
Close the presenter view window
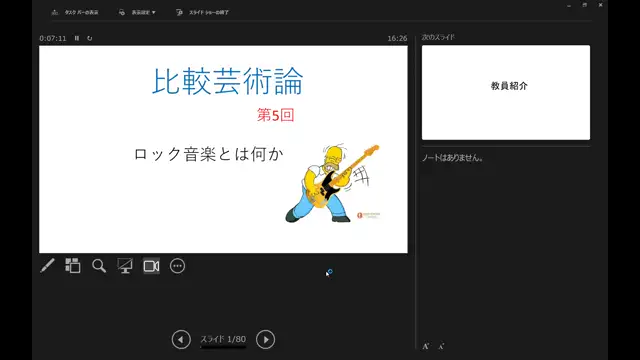coord(600,5)
